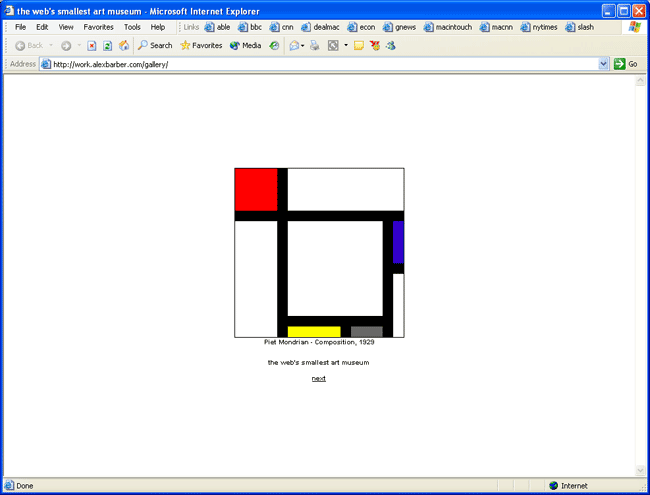Open the 'macintouch' links bar shortcut

click(448, 27)
